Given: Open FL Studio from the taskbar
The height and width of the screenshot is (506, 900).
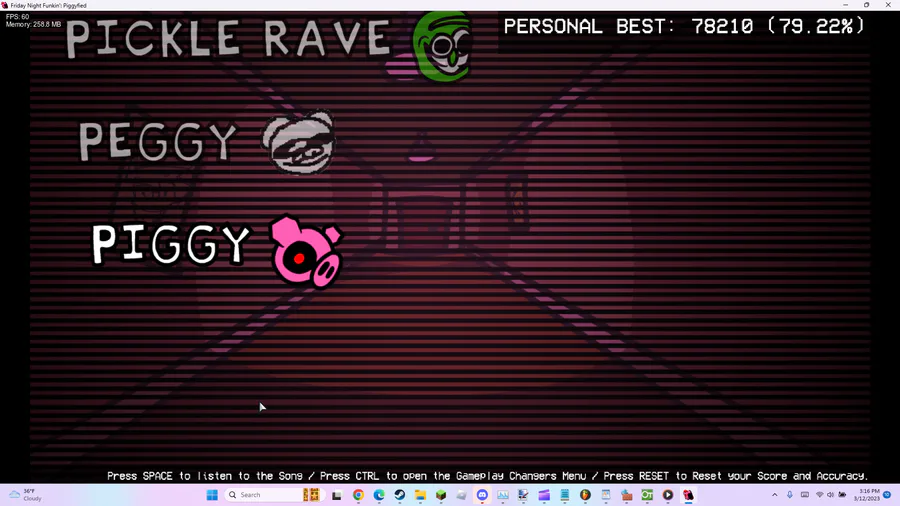Looking at the screenshot, I should [585, 495].
